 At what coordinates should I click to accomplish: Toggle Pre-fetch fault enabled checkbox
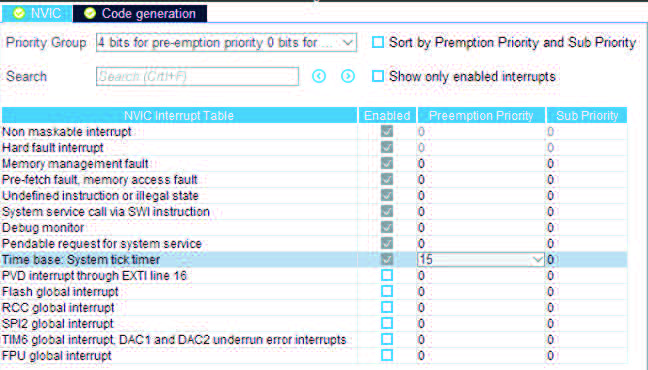[387, 179]
